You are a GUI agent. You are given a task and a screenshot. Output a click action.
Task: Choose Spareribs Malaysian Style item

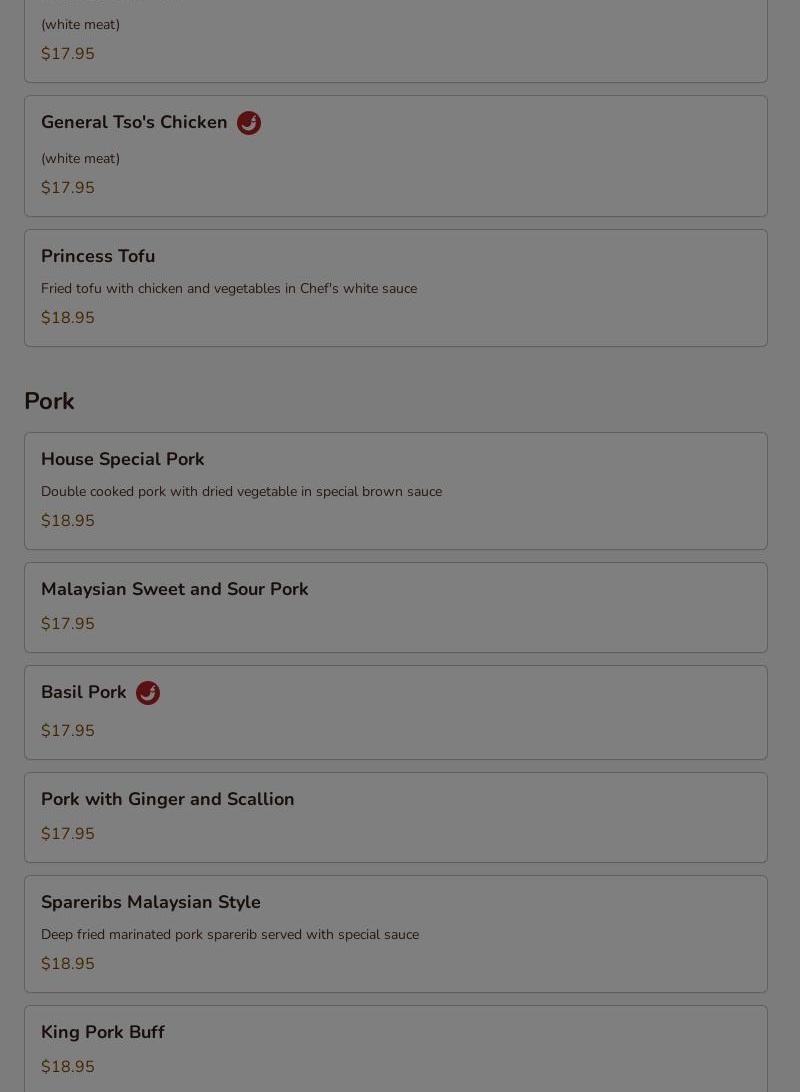pos(395,934)
